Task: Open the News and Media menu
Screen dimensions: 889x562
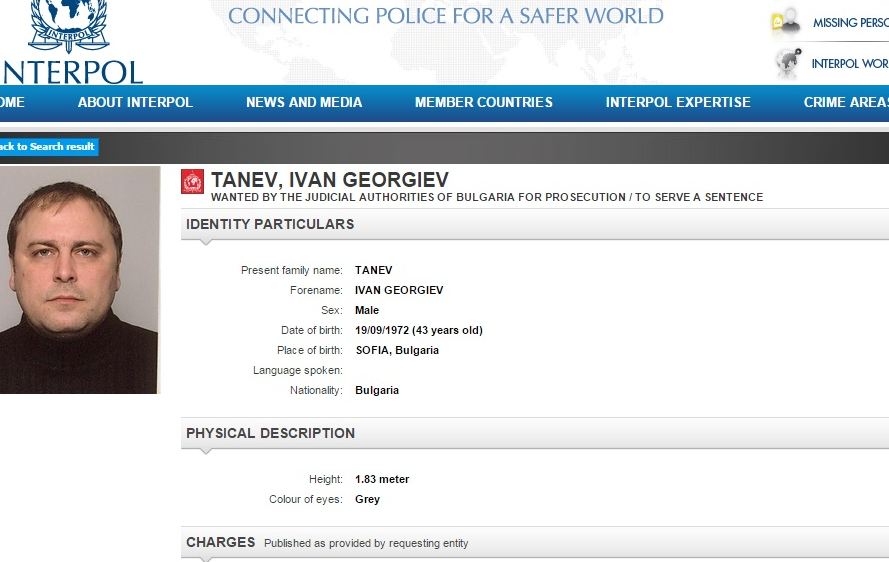Action: point(304,102)
